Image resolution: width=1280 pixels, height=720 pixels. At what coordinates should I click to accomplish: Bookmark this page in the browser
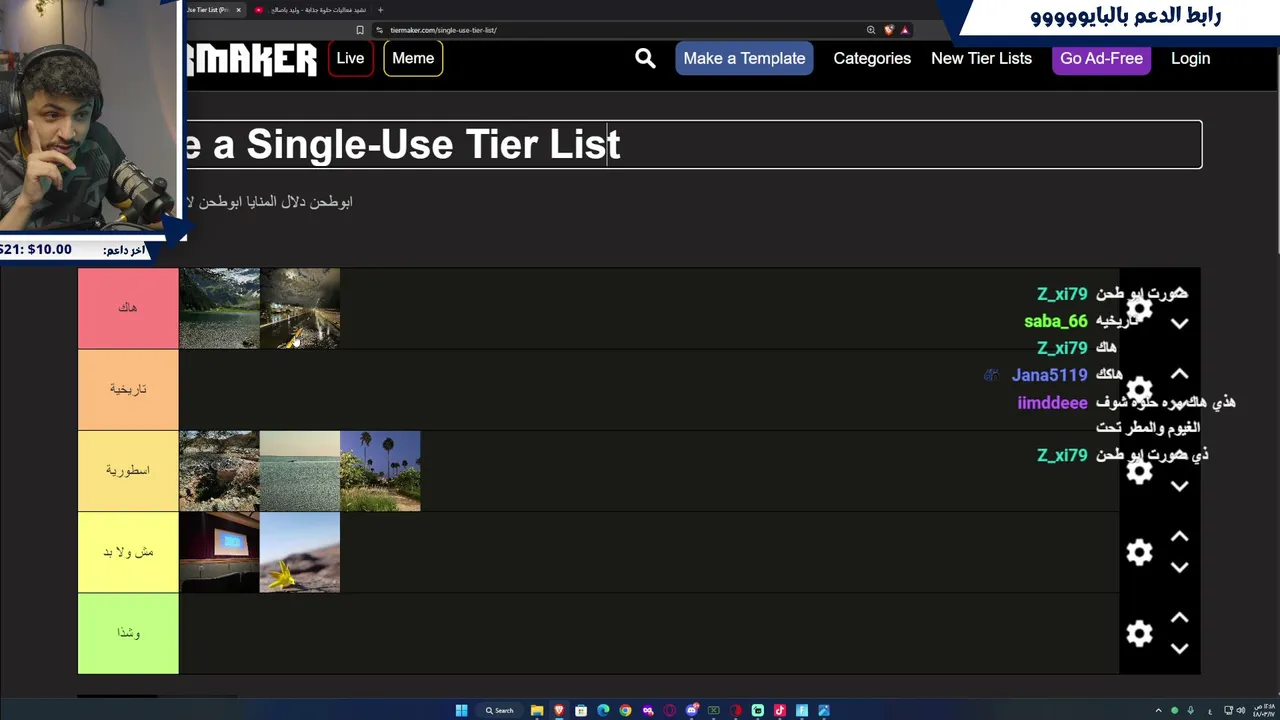tap(360, 30)
